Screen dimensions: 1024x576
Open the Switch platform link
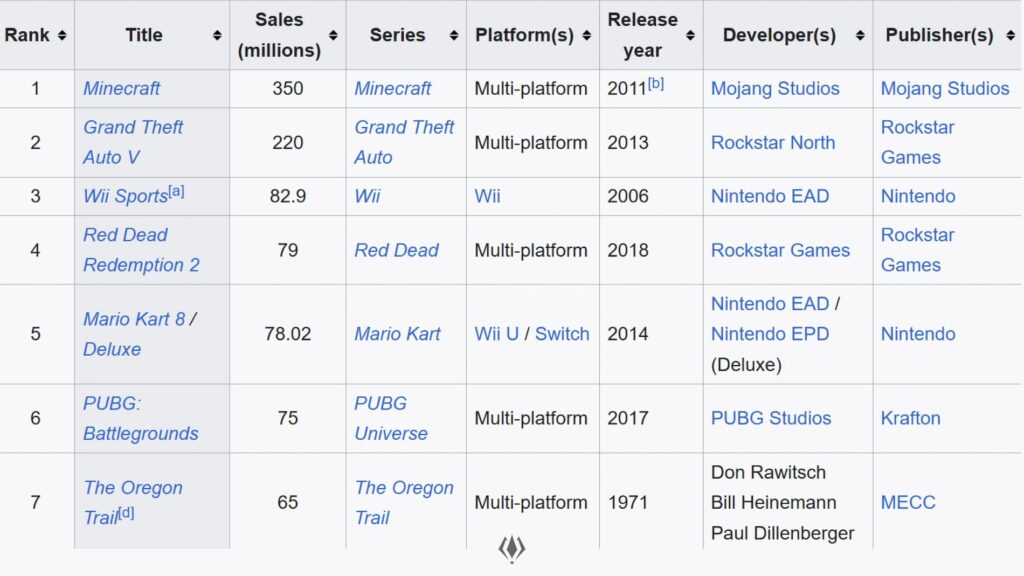click(x=562, y=334)
